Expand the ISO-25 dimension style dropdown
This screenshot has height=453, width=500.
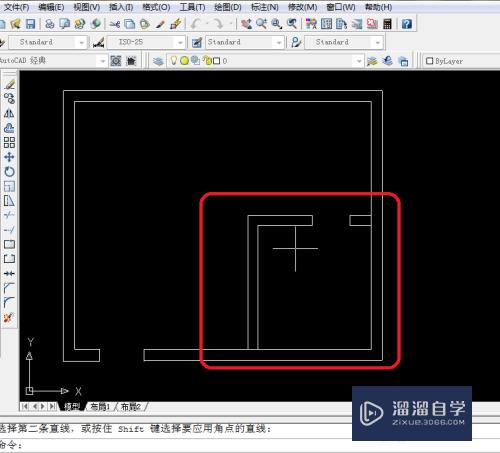click(180, 43)
